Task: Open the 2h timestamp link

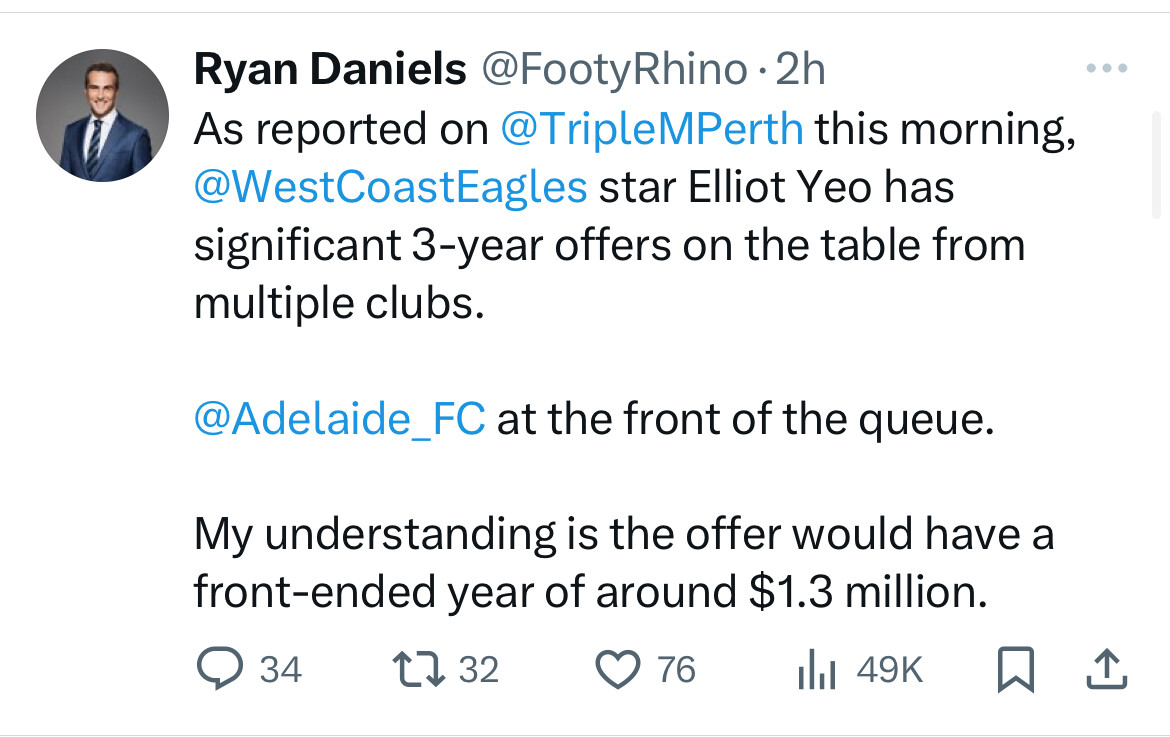Action: pos(800,69)
